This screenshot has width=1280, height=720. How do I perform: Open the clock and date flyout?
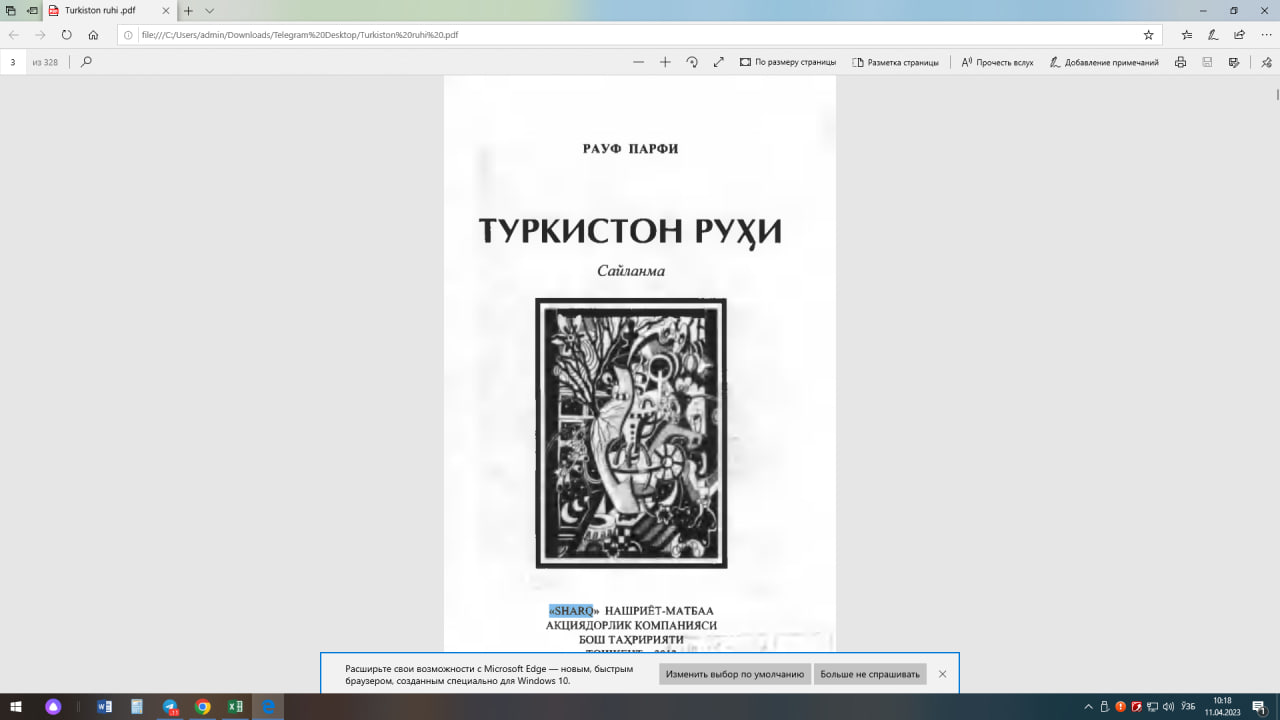1222,707
